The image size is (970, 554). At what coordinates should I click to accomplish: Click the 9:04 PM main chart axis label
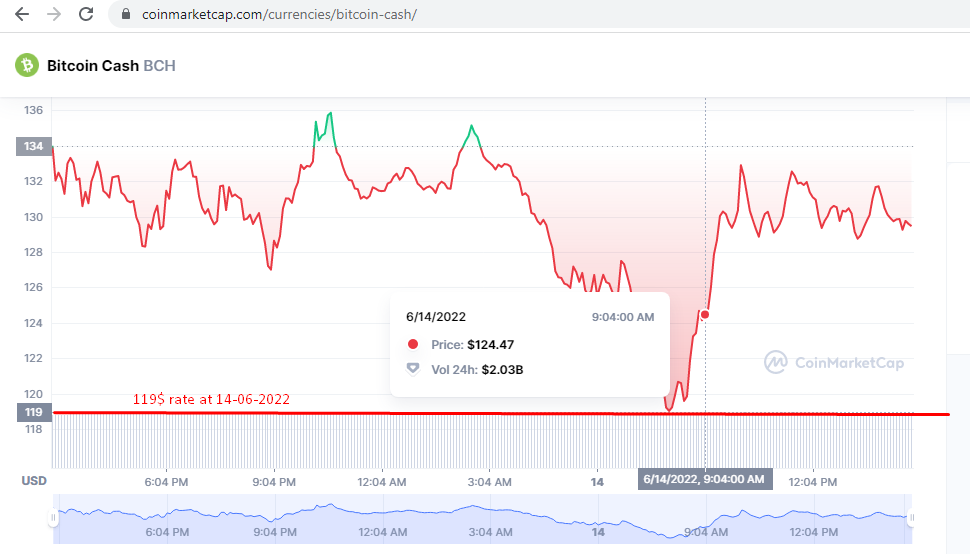(274, 482)
